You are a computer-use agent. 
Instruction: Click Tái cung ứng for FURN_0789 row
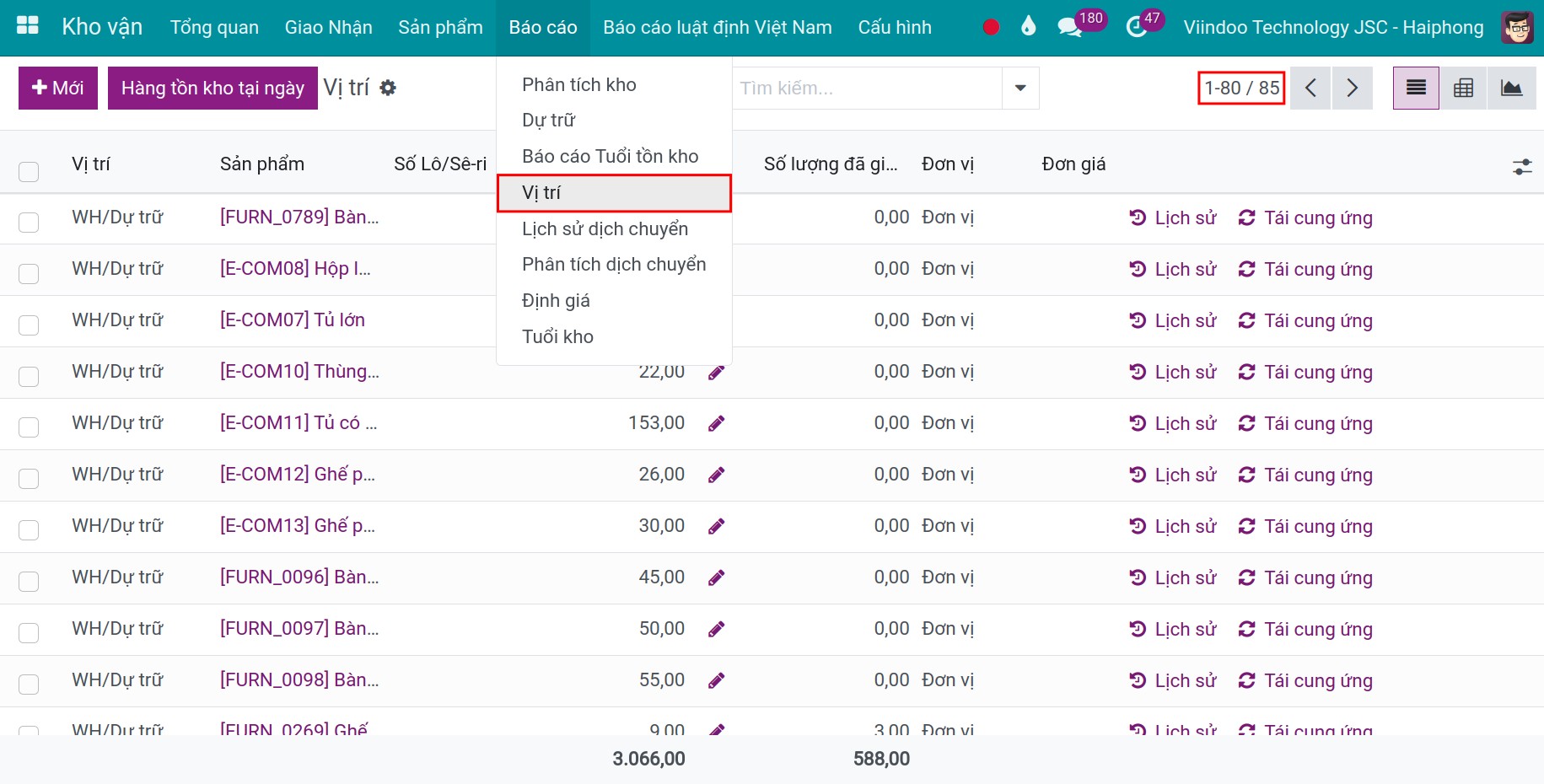[1305, 217]
